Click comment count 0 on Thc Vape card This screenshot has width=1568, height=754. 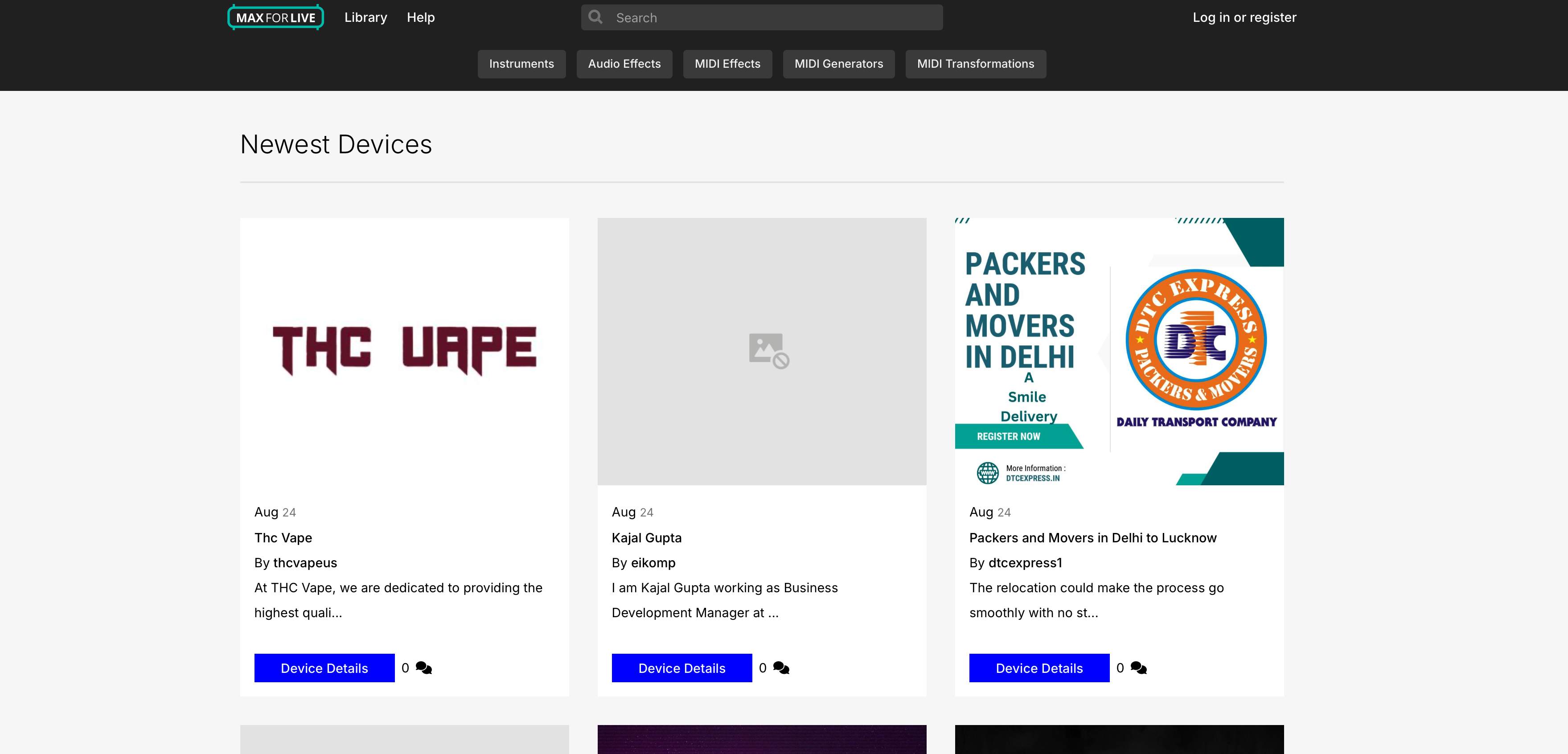pos(406,668)
